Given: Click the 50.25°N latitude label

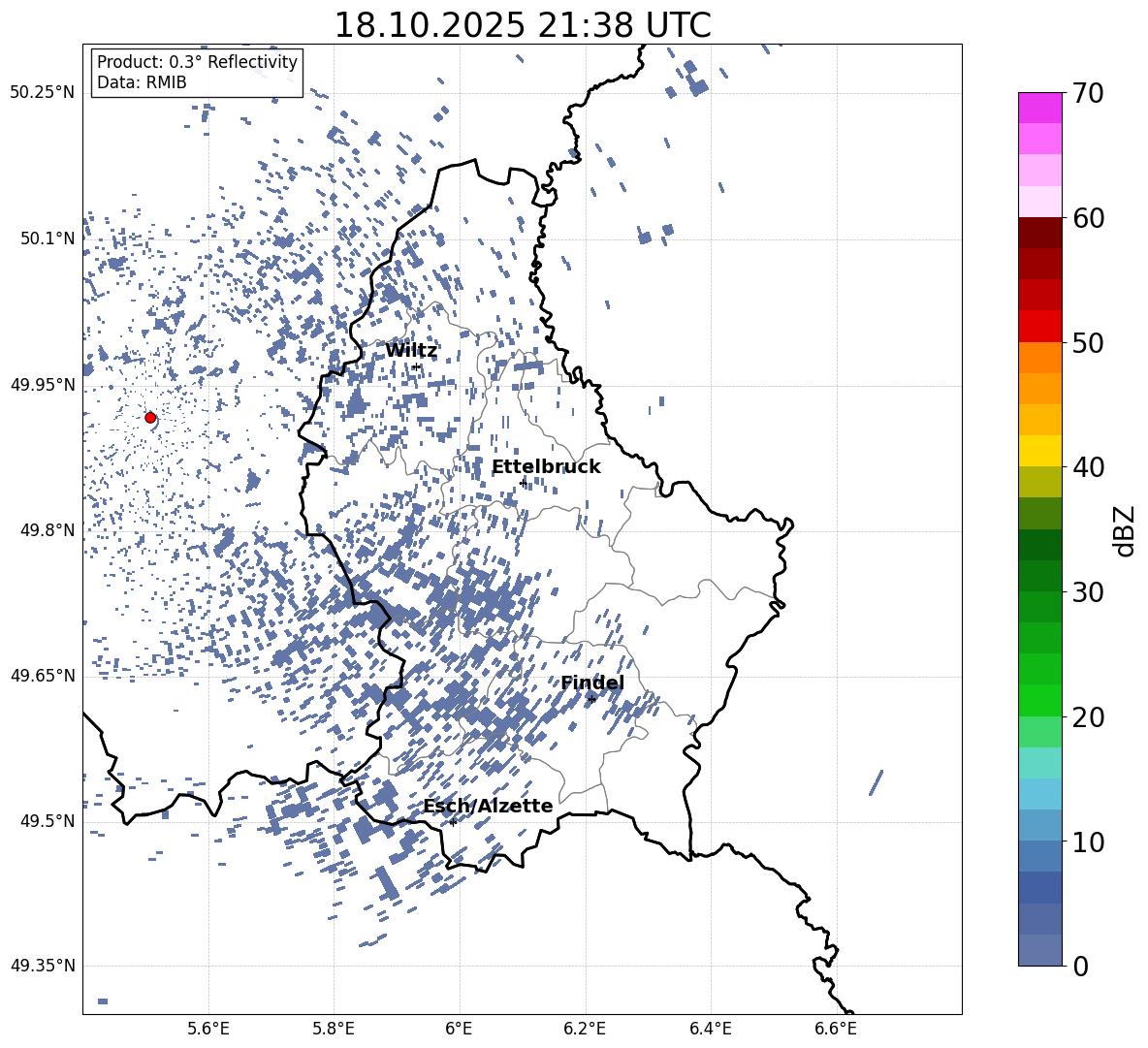Looking at the screenshot, I should (43, 93).
